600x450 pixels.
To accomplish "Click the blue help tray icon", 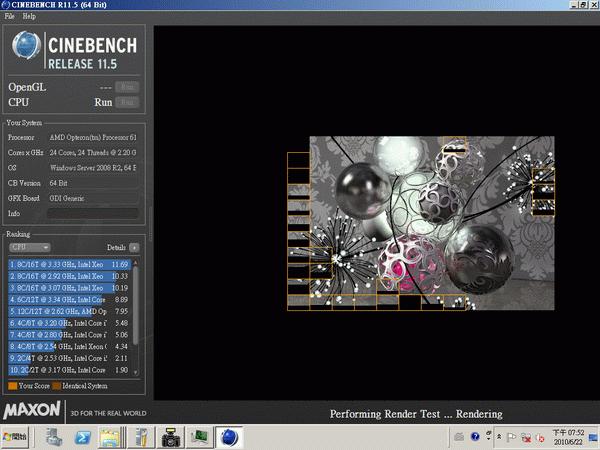I will [x=475, y=437].
